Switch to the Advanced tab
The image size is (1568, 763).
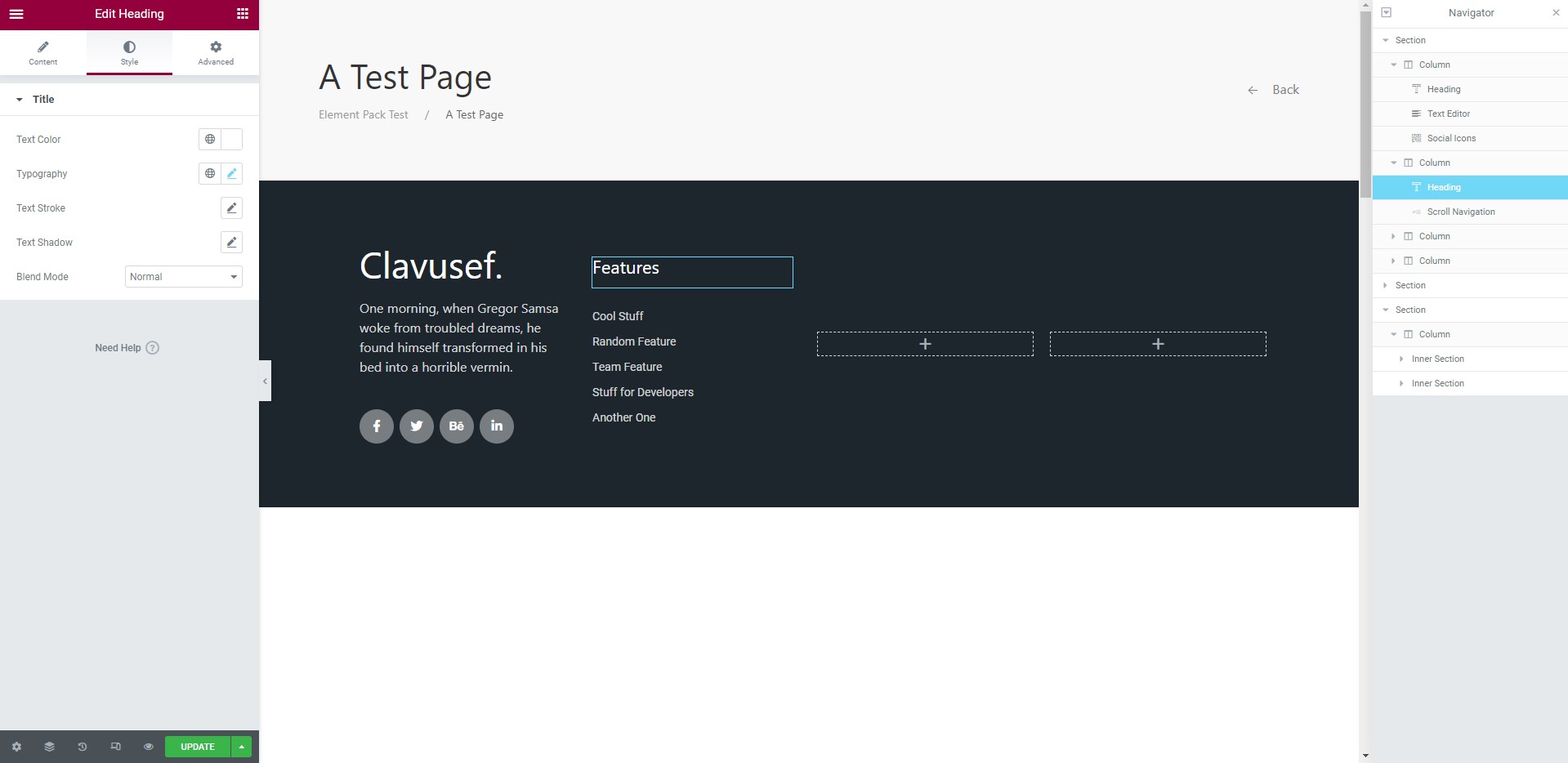click(215, 52)
